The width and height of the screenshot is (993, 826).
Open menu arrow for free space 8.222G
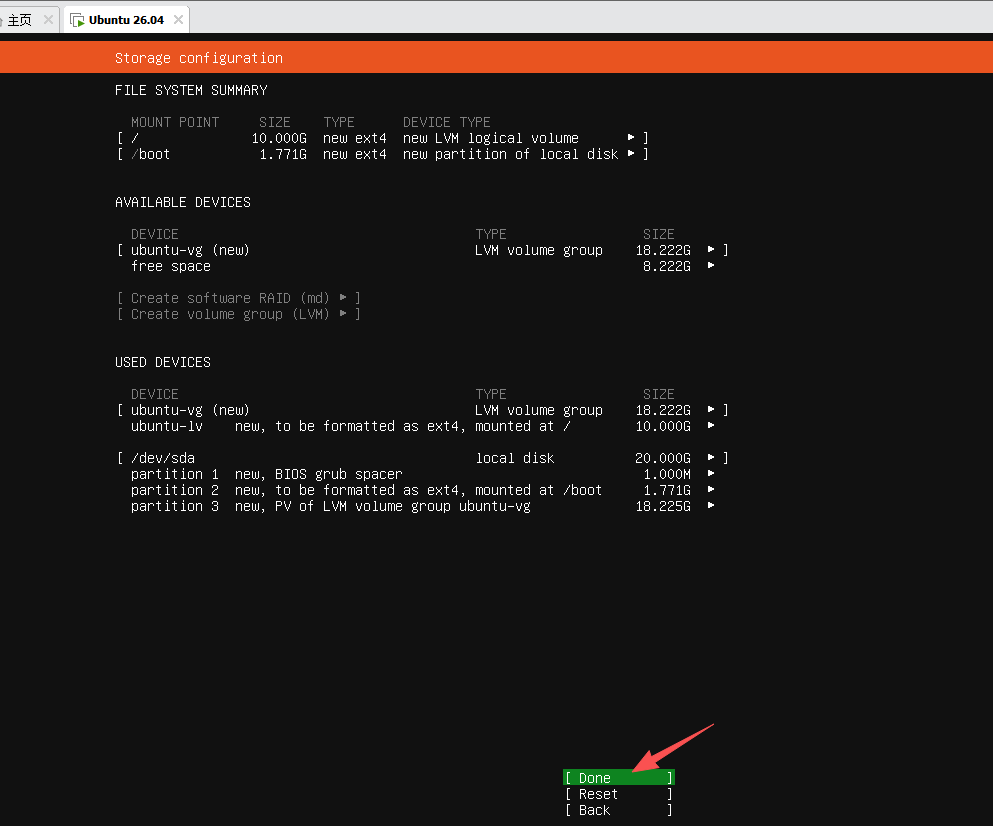(x=711, y=265)
